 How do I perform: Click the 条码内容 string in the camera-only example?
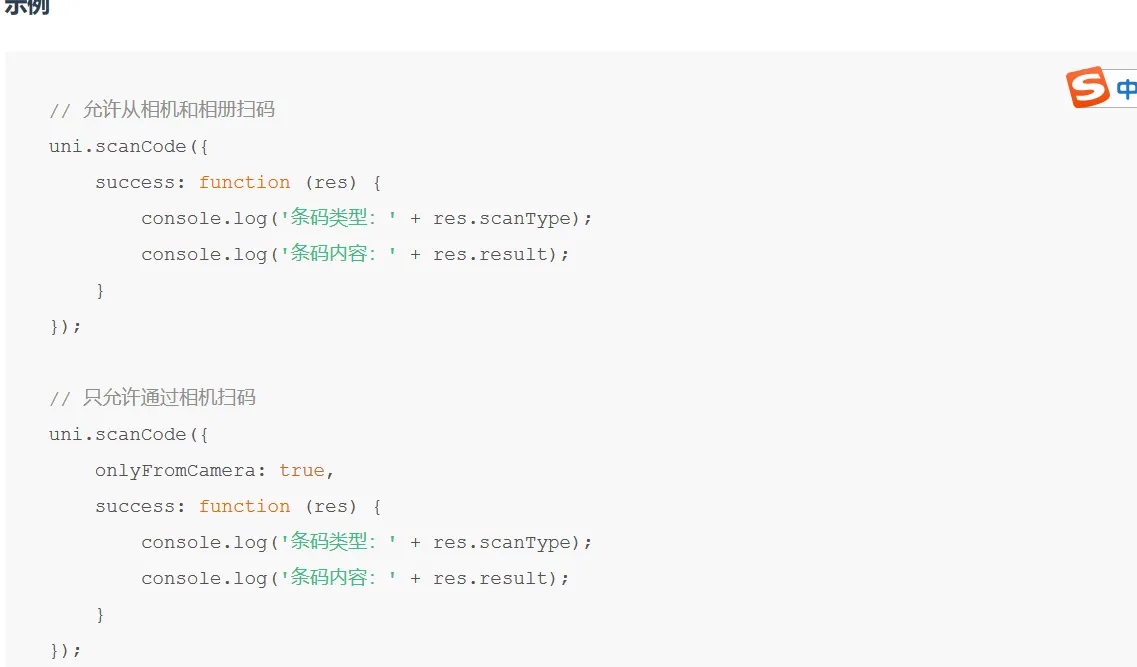point(338,578)
